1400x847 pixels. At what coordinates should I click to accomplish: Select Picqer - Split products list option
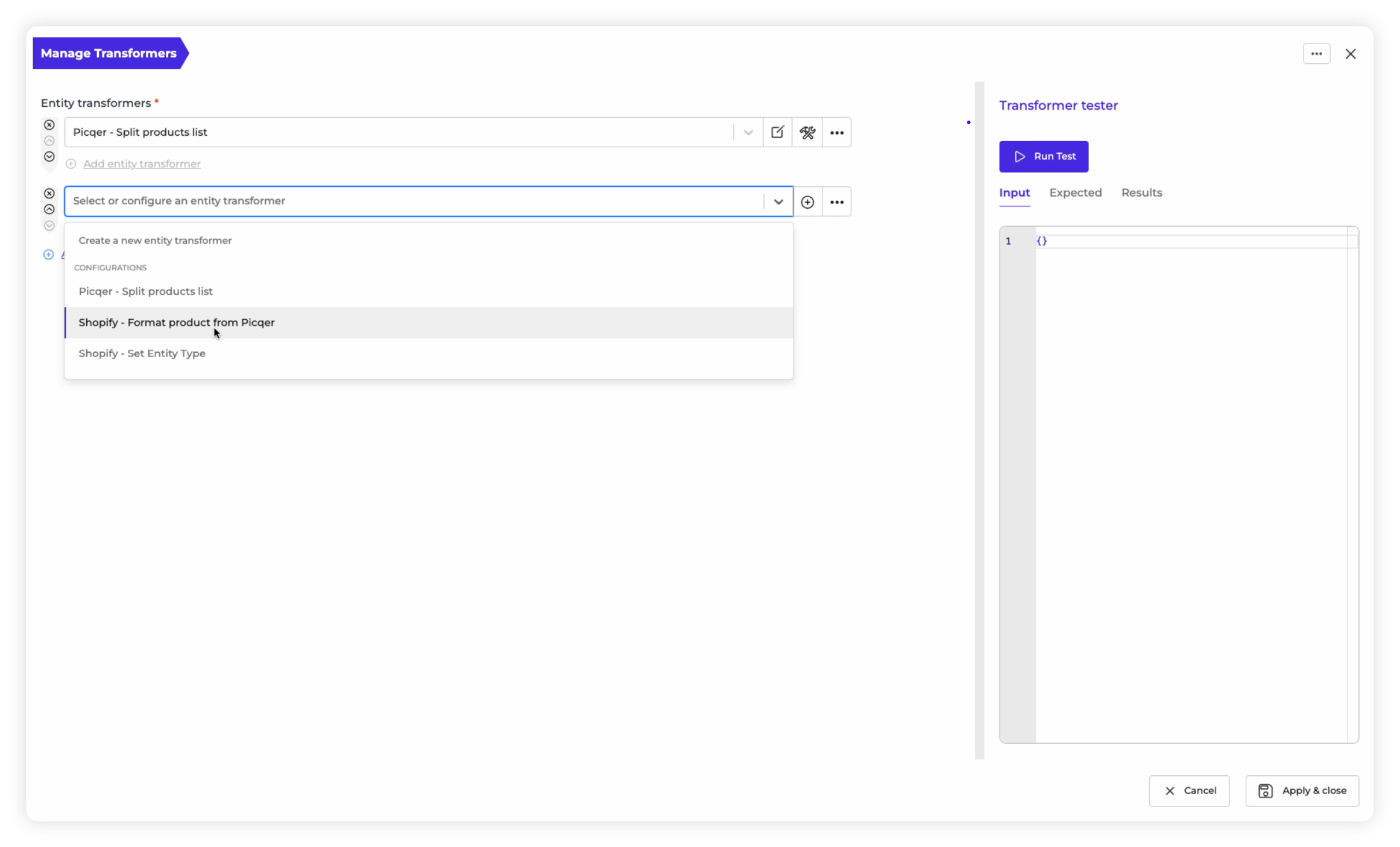point(429,291)
